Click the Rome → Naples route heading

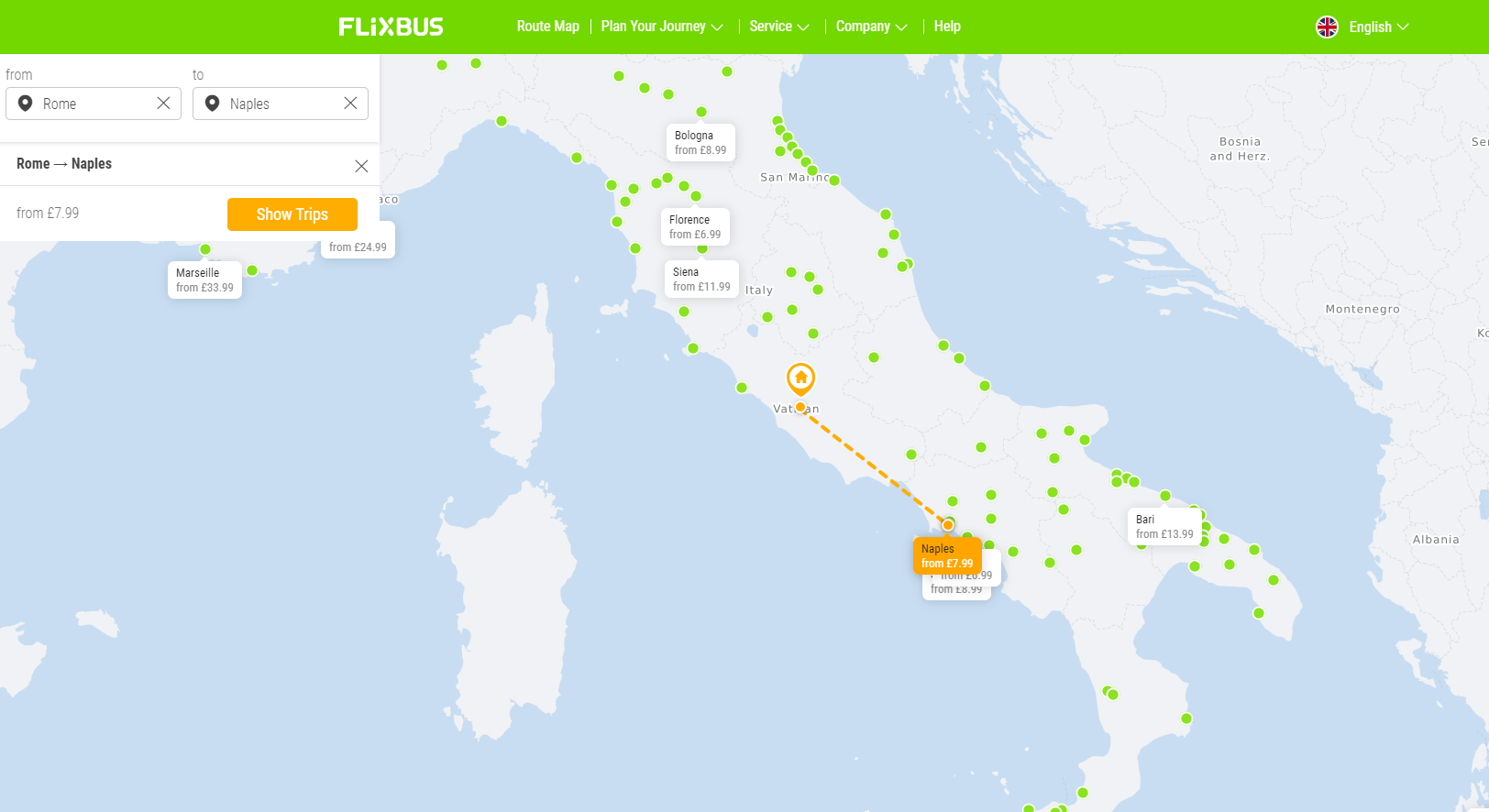64,164
